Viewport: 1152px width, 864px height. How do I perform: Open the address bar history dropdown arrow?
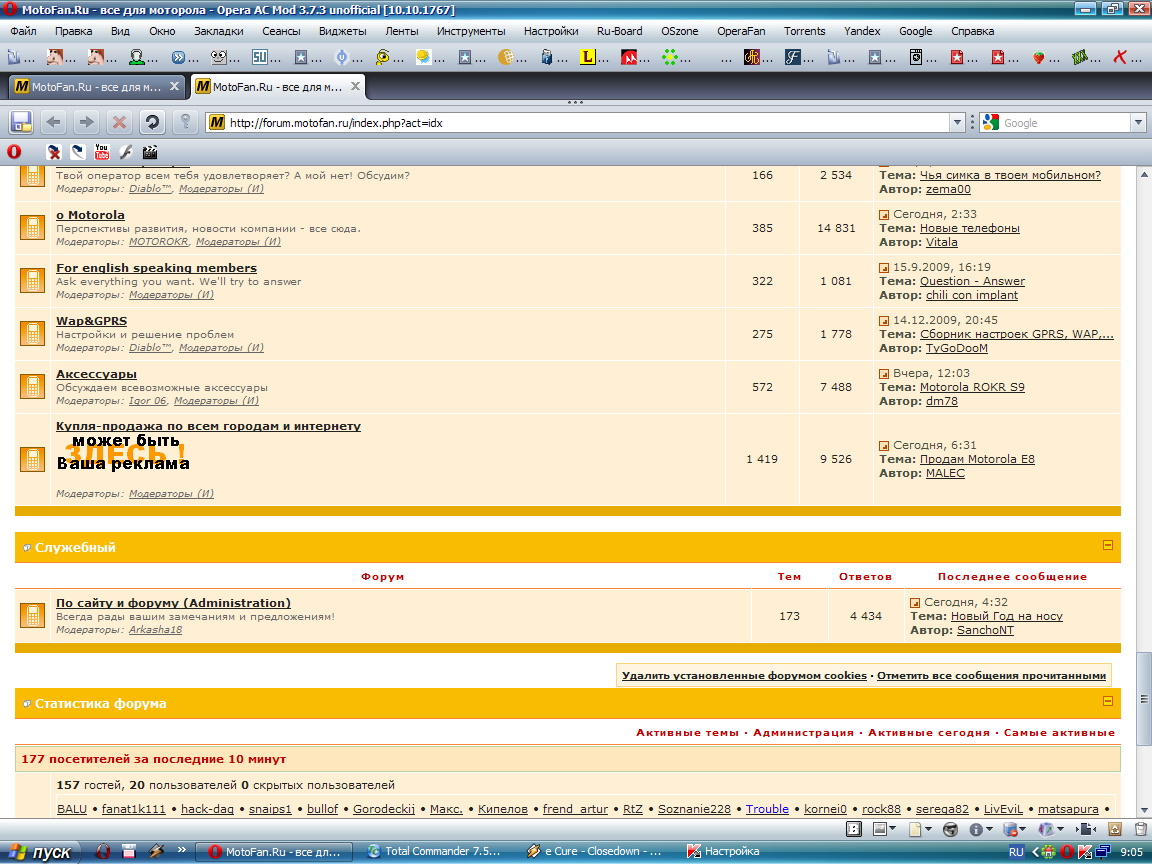coord(957,123)
